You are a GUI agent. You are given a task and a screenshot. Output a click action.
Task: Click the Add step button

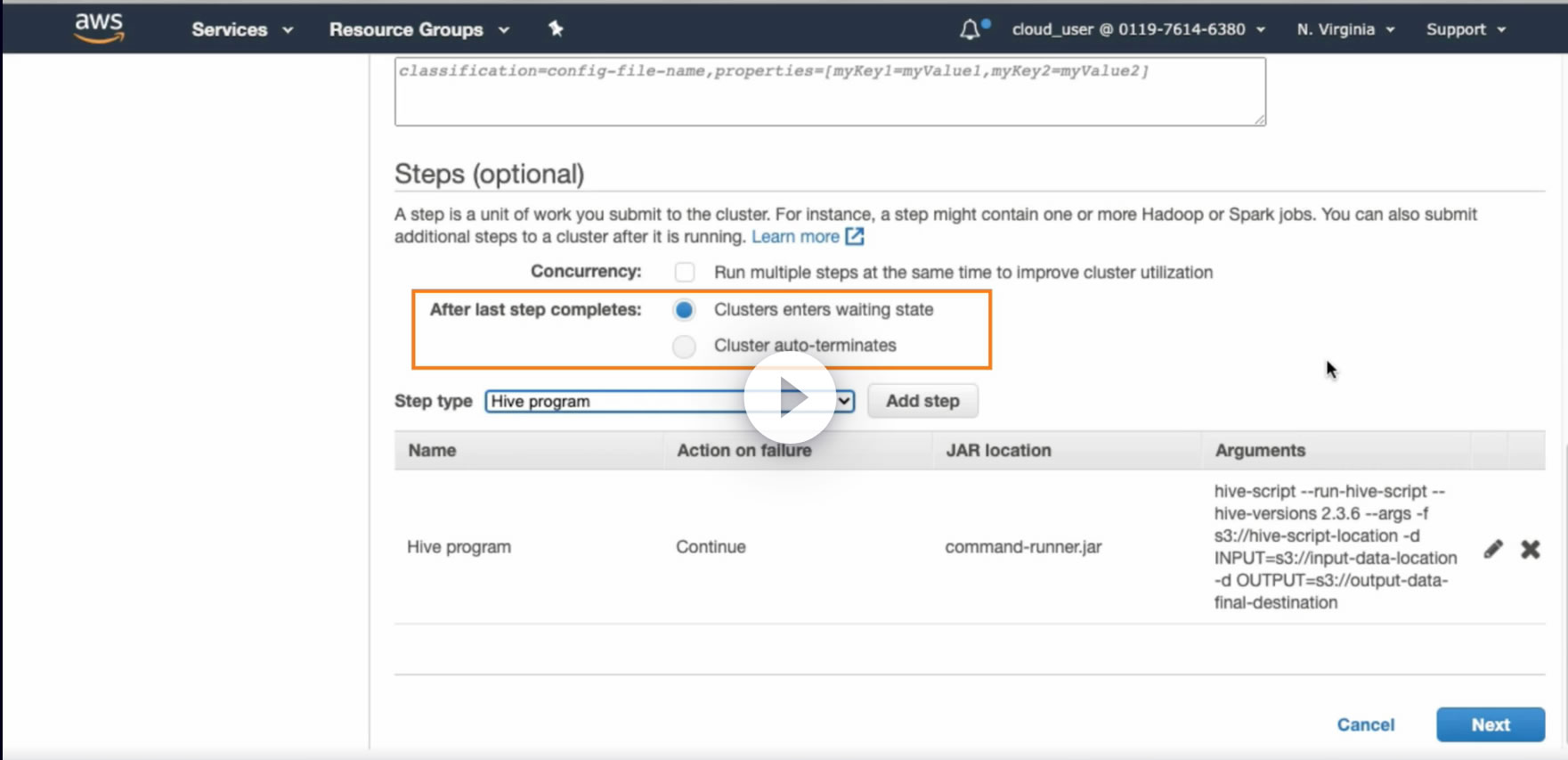pyautogui.click(x=922, y=401)
